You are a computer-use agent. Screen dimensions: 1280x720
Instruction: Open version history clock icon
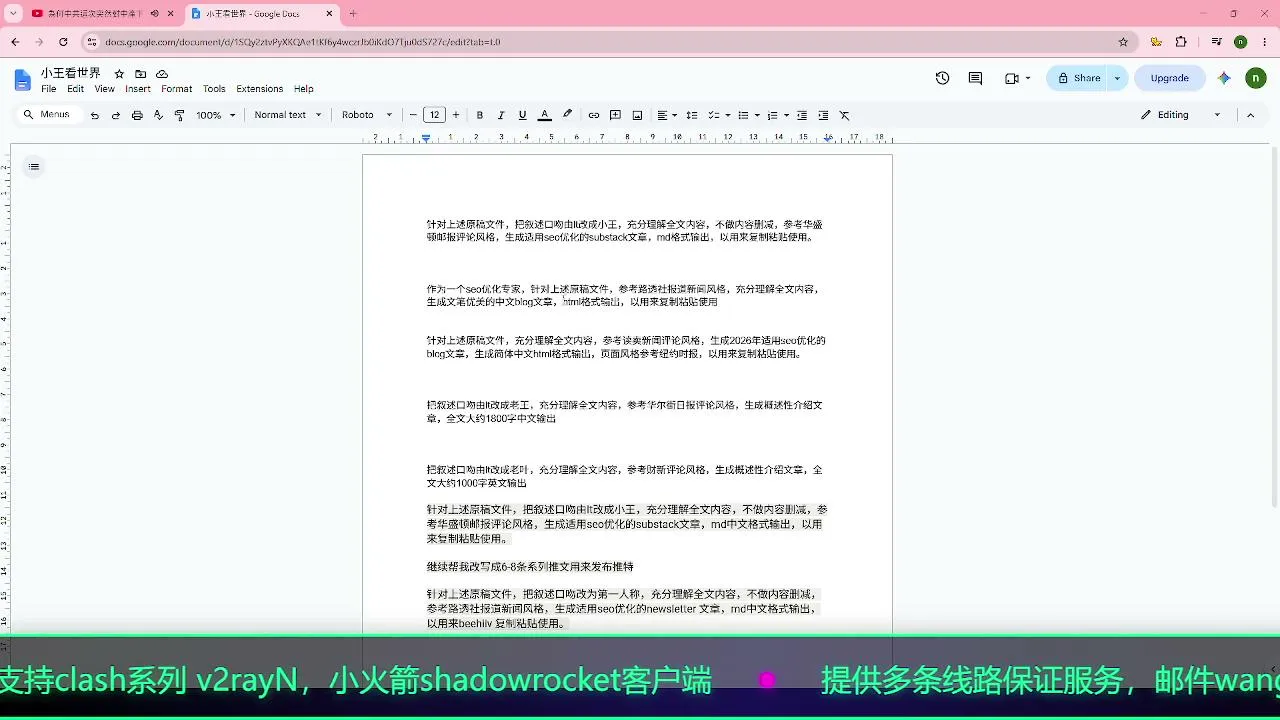pos(942,78)
